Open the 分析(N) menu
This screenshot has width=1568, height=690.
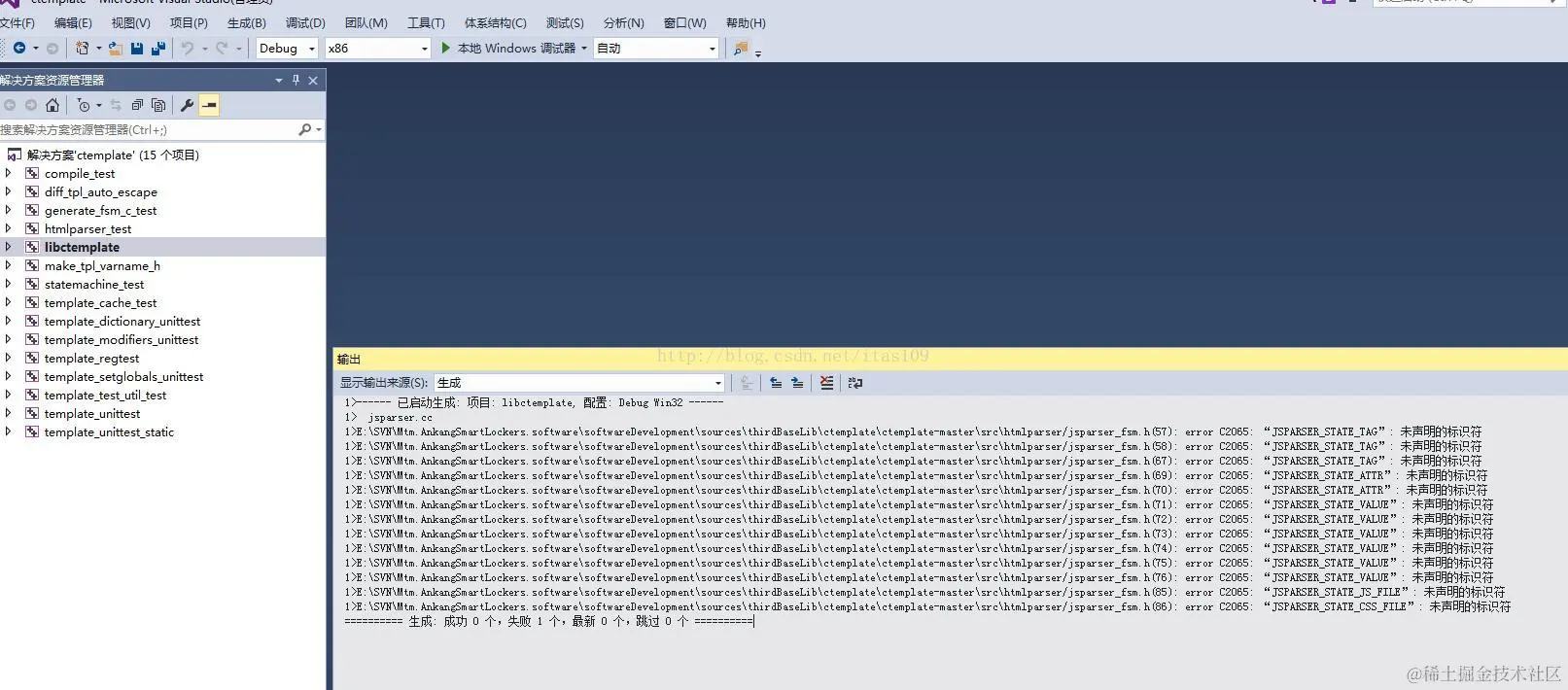coord(623,22)
